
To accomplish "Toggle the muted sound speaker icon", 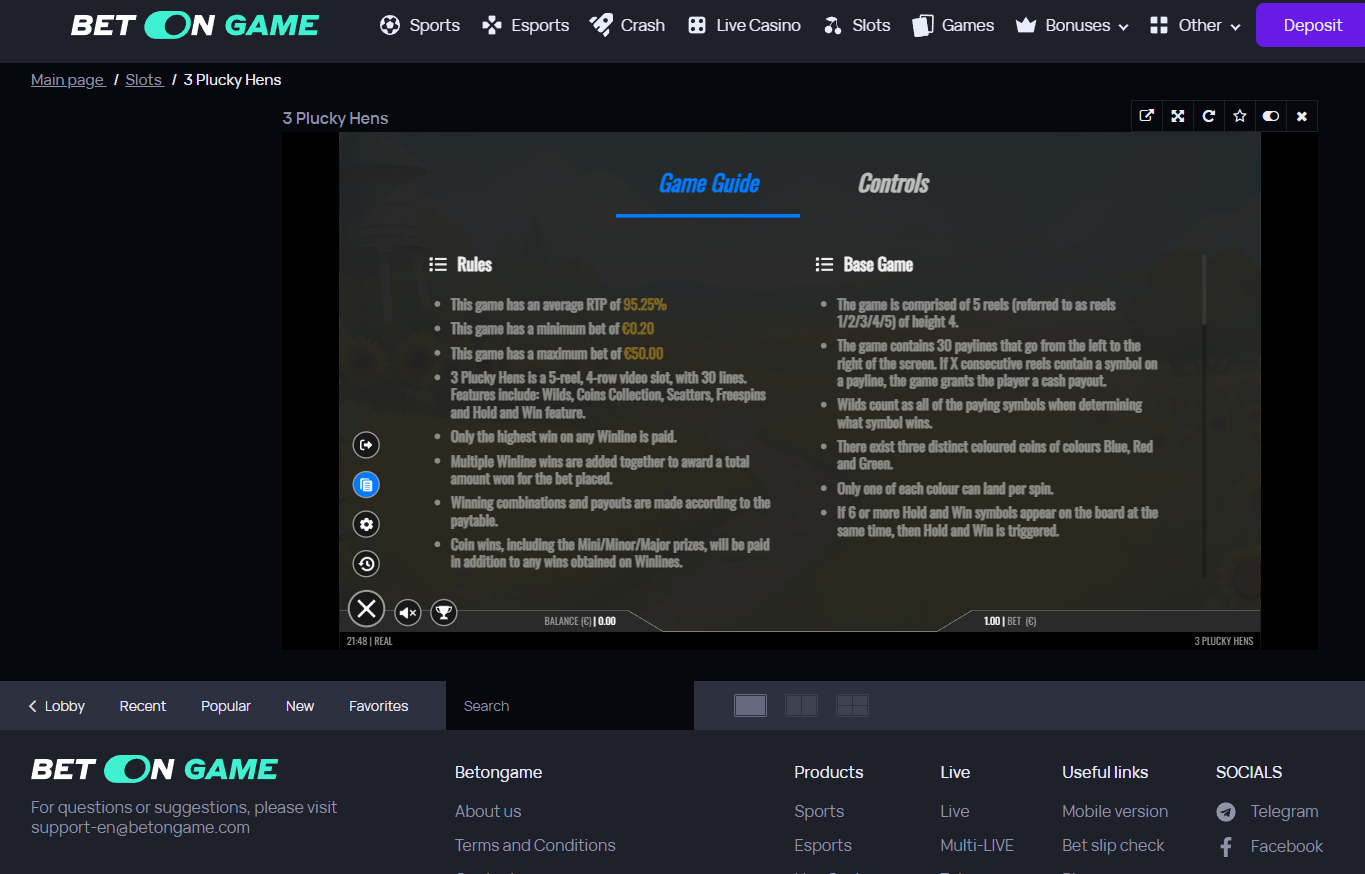I will (x=408, y=613).
